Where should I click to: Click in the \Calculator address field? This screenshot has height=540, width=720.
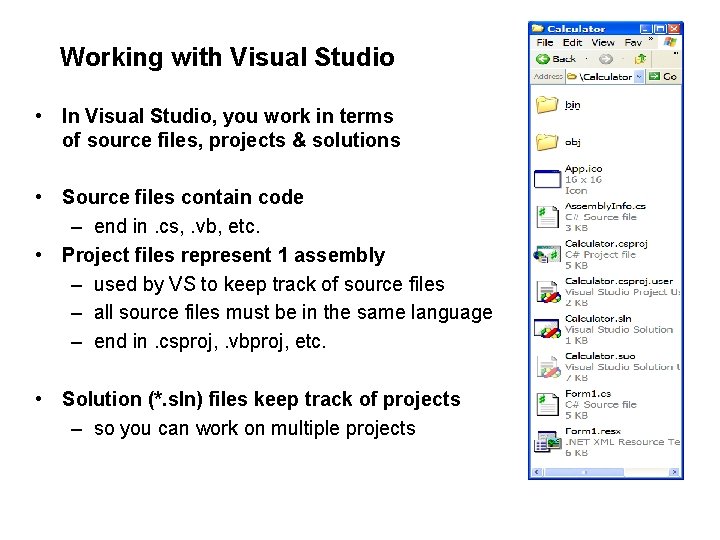(601, 77)
